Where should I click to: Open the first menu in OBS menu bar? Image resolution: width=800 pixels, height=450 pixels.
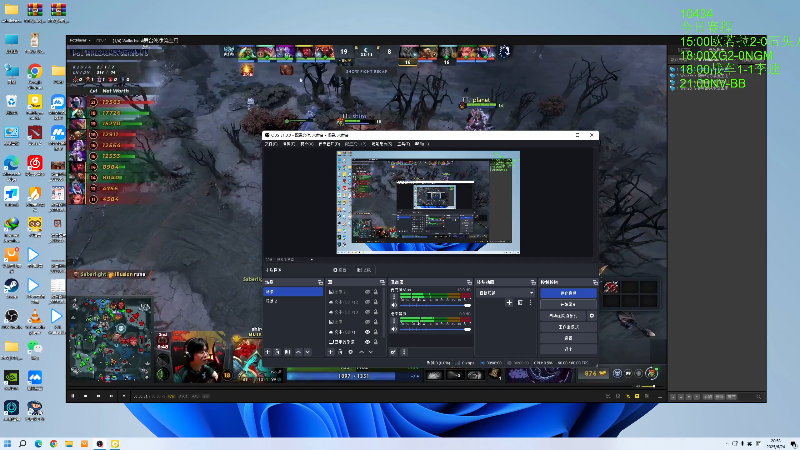click(270, 144)
